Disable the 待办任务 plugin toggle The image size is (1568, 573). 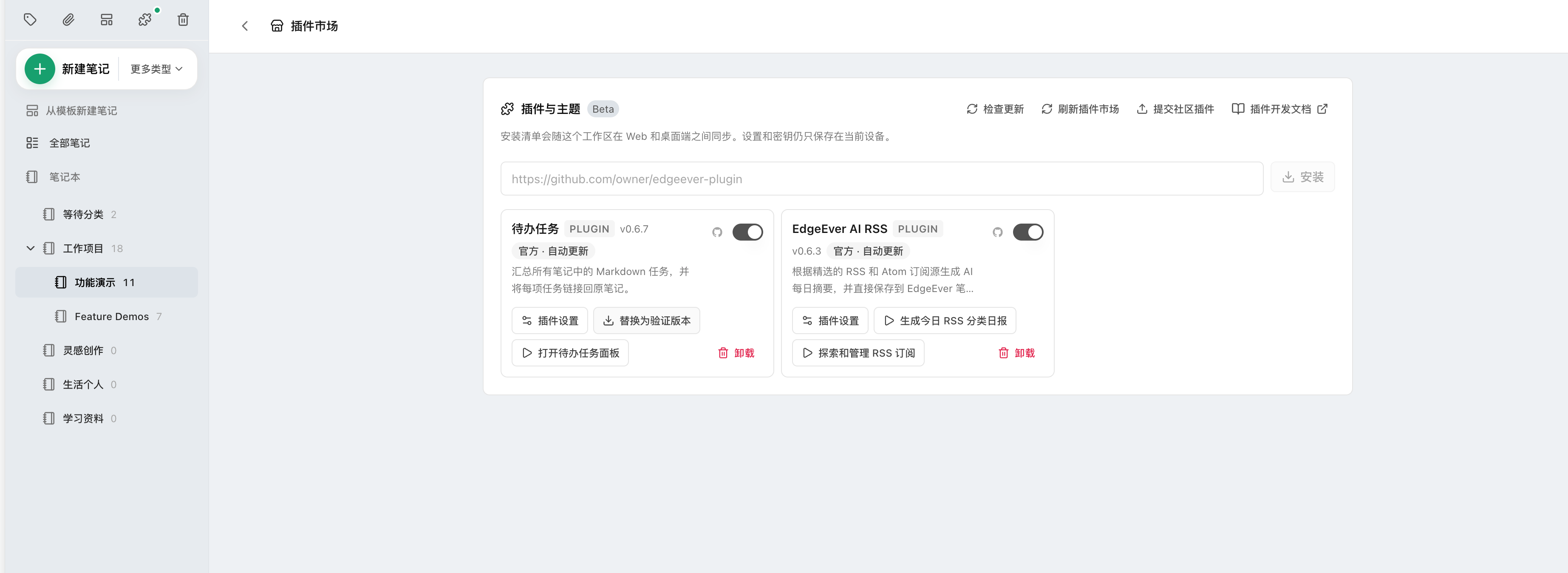click(747, 232)
